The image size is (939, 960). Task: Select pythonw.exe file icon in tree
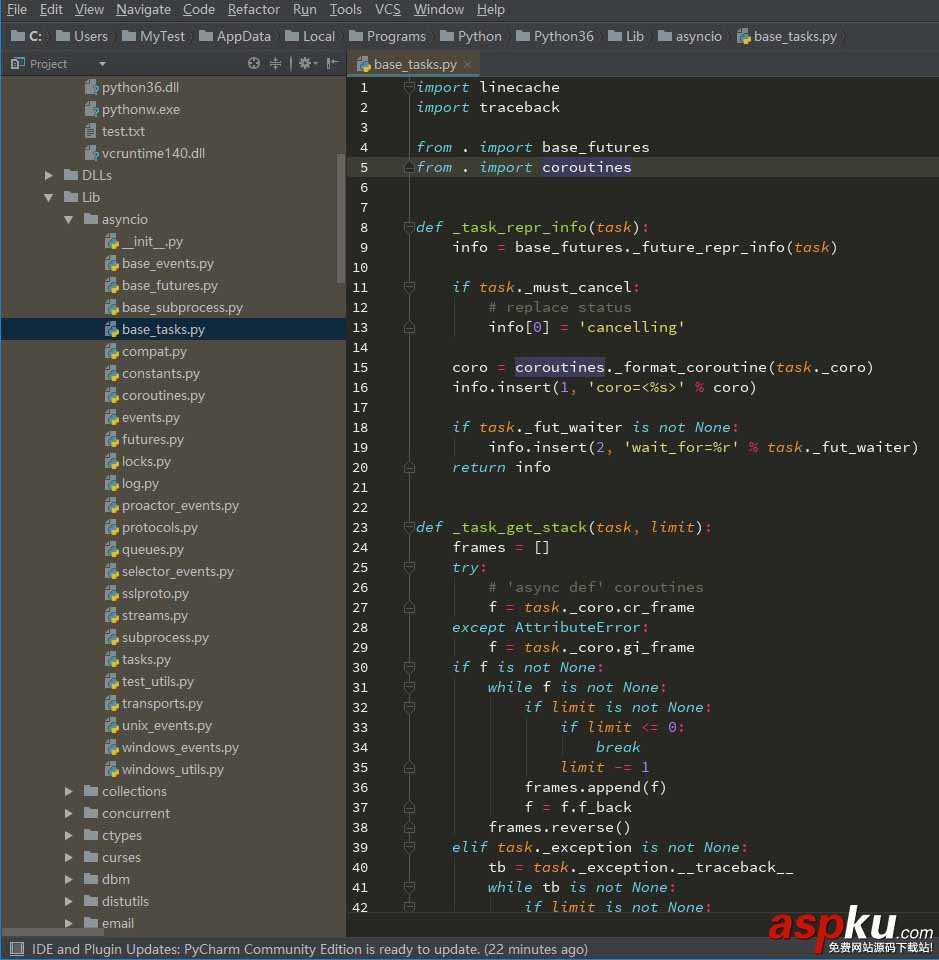click(91, 109)
